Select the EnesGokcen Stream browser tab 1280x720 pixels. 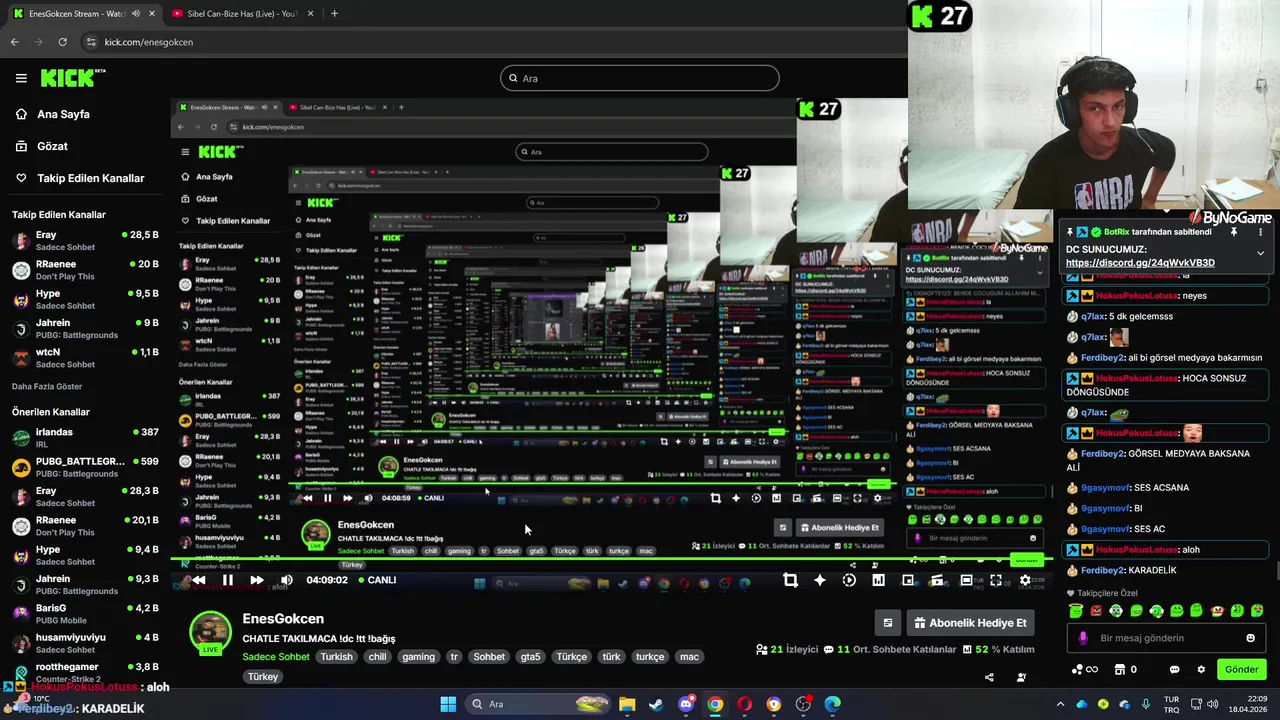point(83,14)
